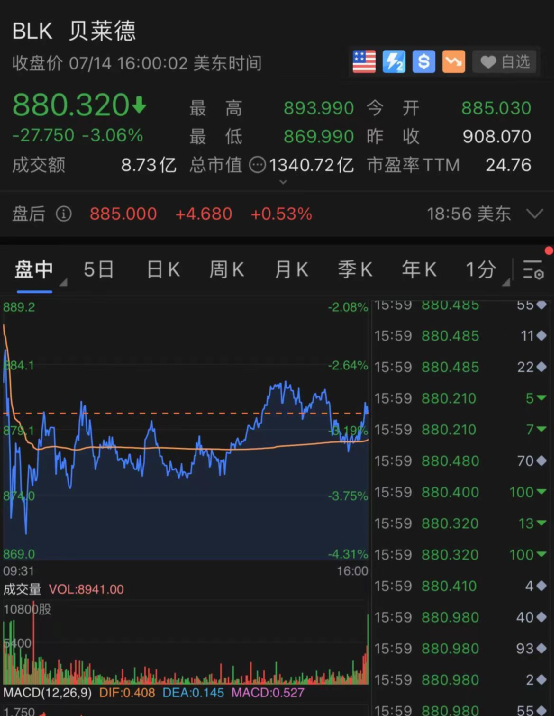554x716 pixels.
Task: Tap the BLK 贝莱德 stock title
Action: pos(74,31)
